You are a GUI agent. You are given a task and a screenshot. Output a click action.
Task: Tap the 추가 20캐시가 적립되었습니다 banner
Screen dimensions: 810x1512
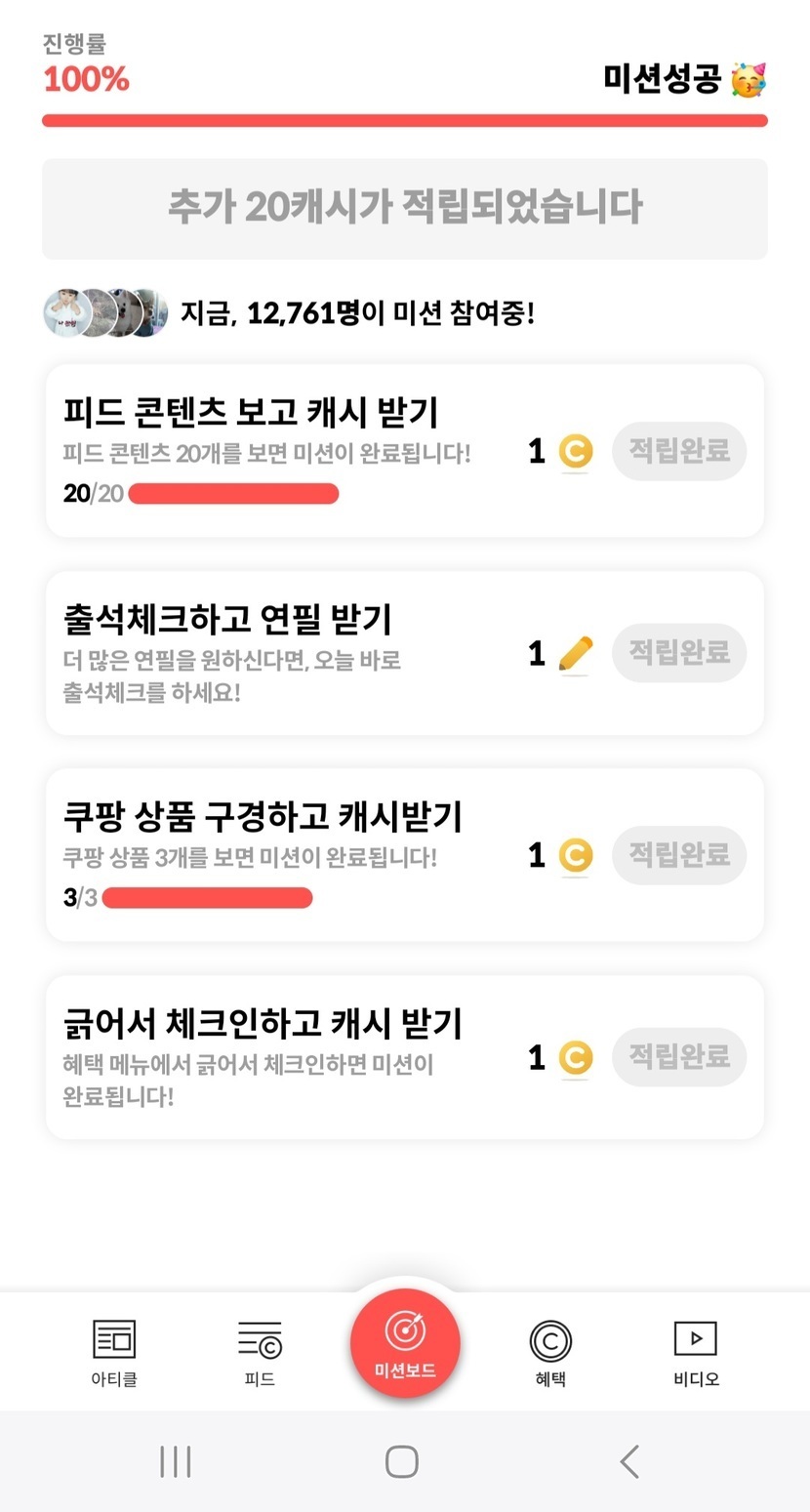tap(405, 208)
